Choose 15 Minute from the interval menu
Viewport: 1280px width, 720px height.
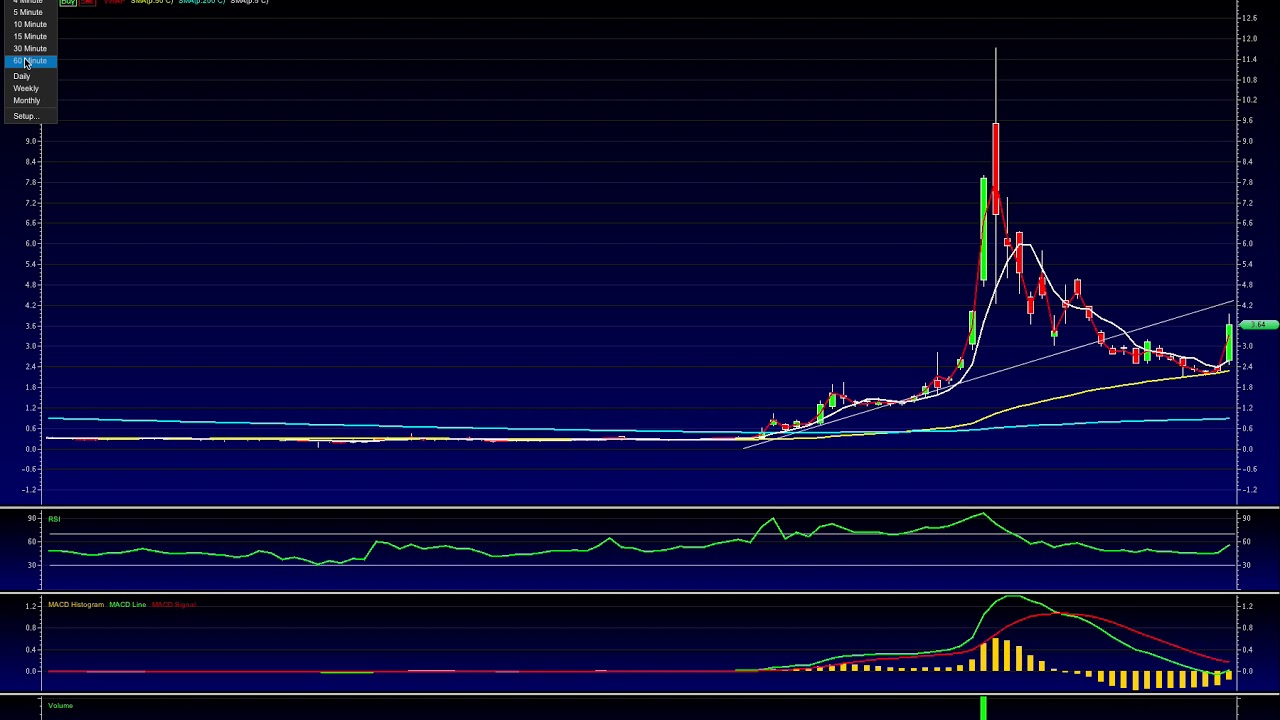[30, 36]
